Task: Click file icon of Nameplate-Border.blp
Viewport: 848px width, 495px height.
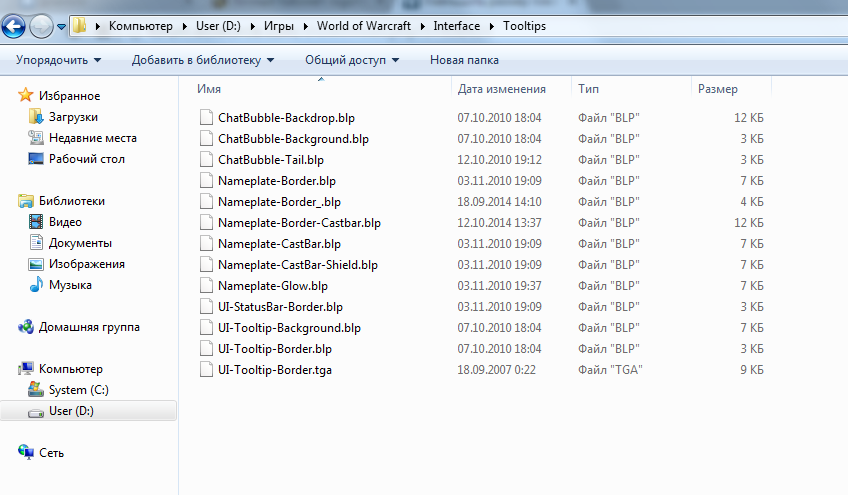Action: pyautogui.click(x=206, y=181)
